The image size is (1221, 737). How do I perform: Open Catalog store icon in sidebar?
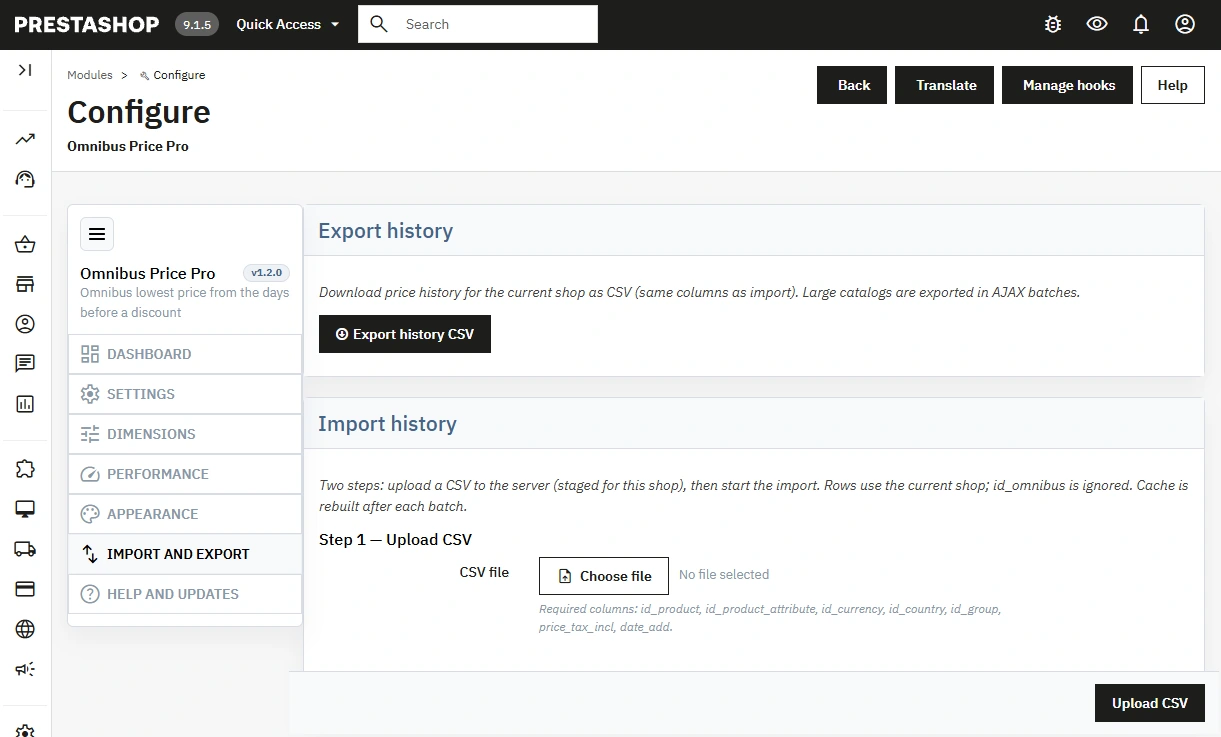(25, 284)
